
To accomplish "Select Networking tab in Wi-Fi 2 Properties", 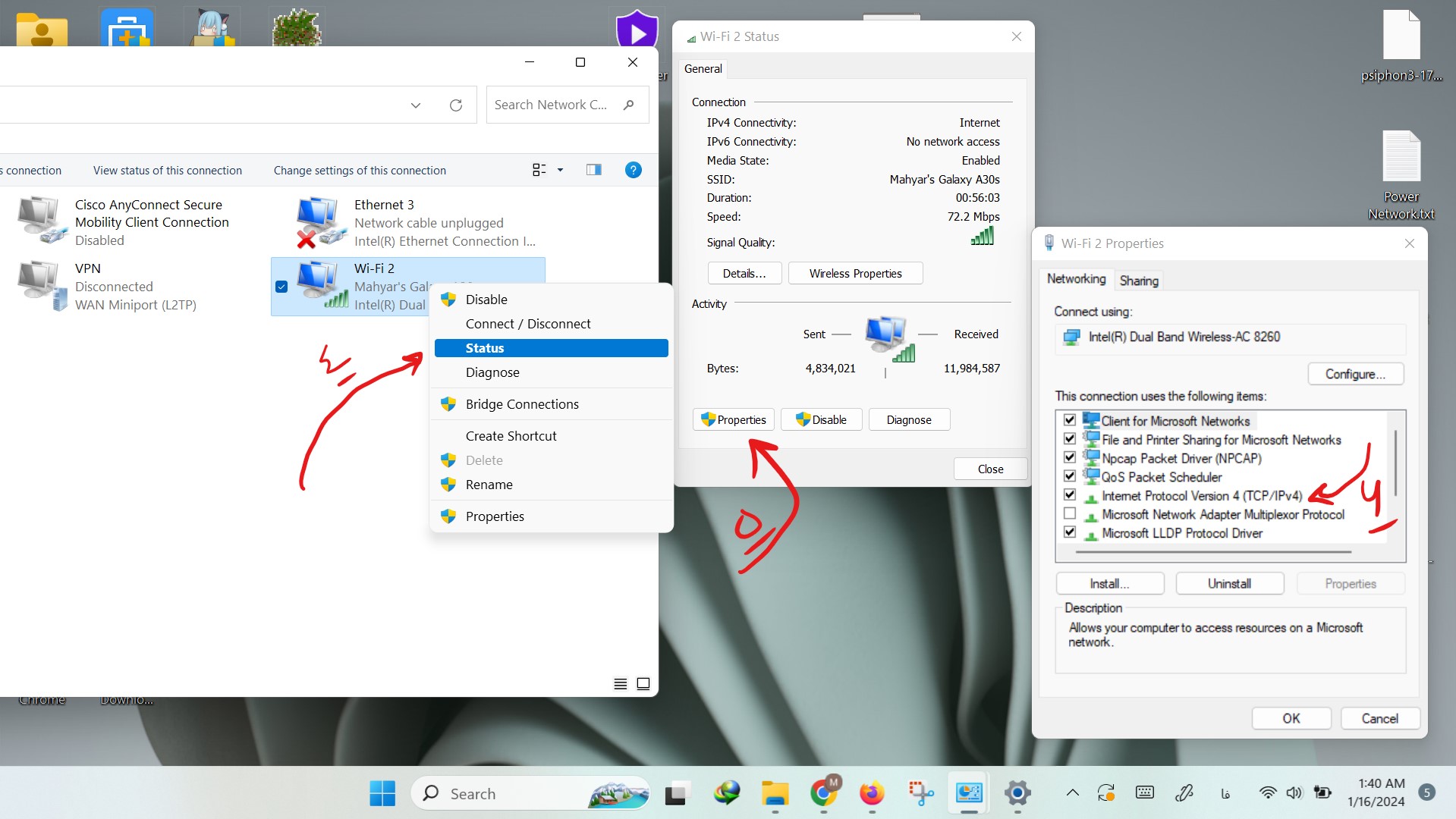I will 1076,279.
